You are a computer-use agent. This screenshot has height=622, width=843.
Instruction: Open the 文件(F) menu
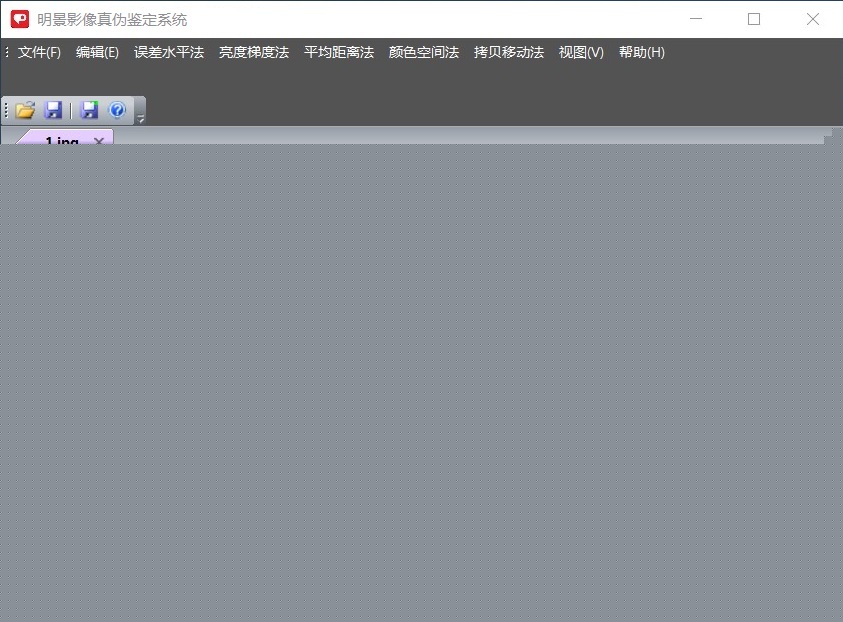[x=39, y=52]
